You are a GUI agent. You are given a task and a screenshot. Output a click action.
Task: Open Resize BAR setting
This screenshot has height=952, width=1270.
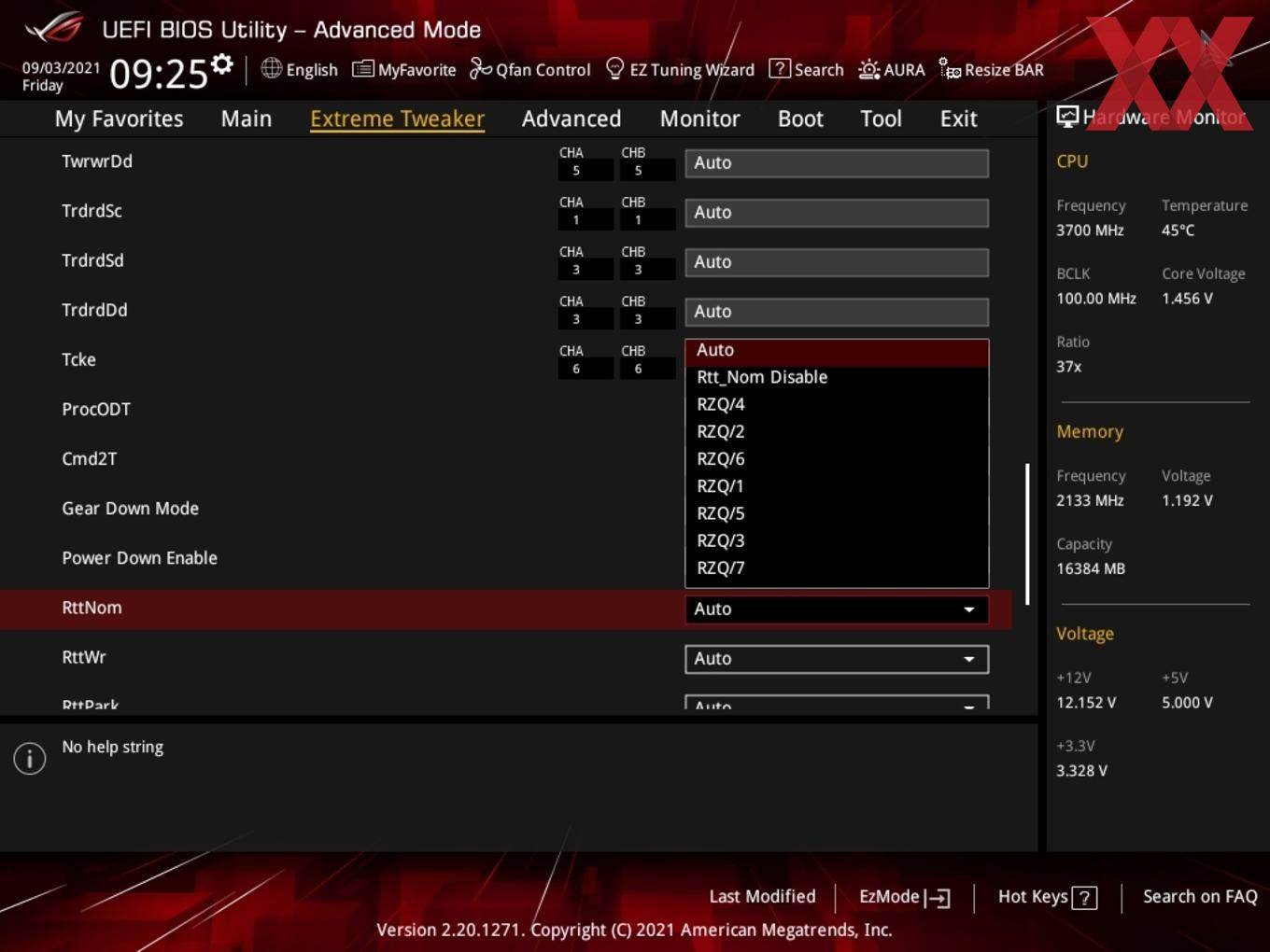click(992, 69)
